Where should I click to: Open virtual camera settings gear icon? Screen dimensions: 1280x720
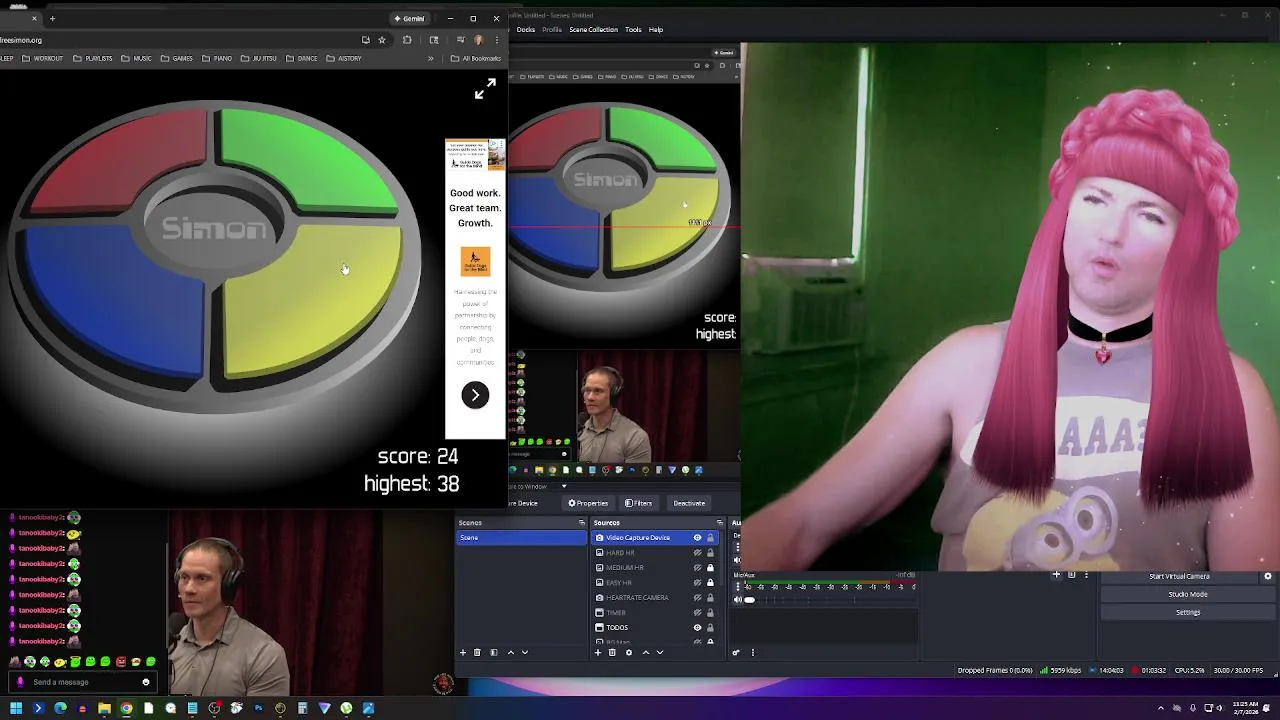pyautogui.click(x=1268, y=576)
